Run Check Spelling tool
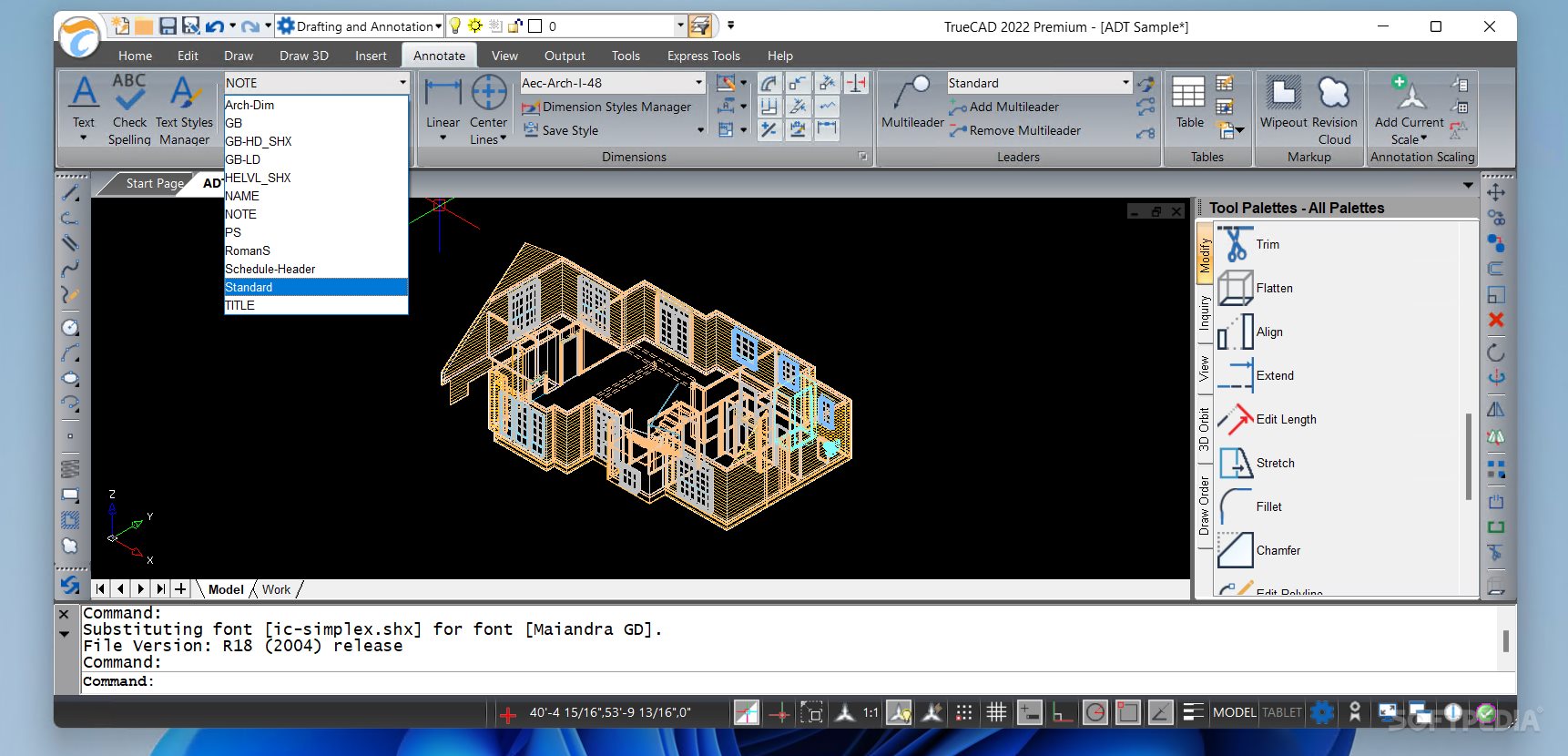 tap(129, 108)
